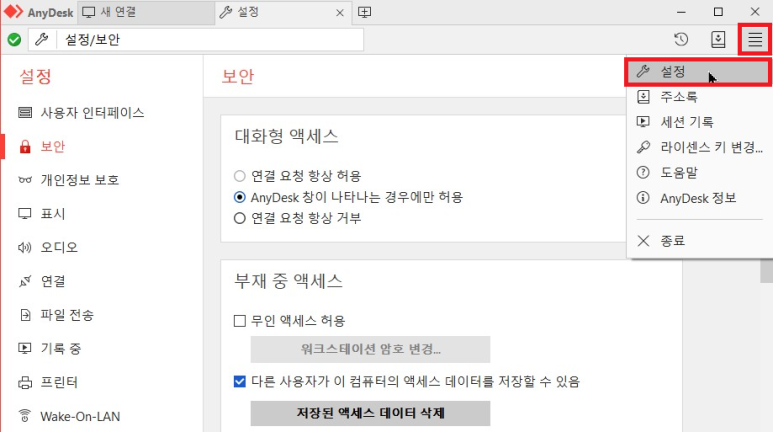Open 개인정보 보호 settings section

pyautogui.click(x=80, y=180)
